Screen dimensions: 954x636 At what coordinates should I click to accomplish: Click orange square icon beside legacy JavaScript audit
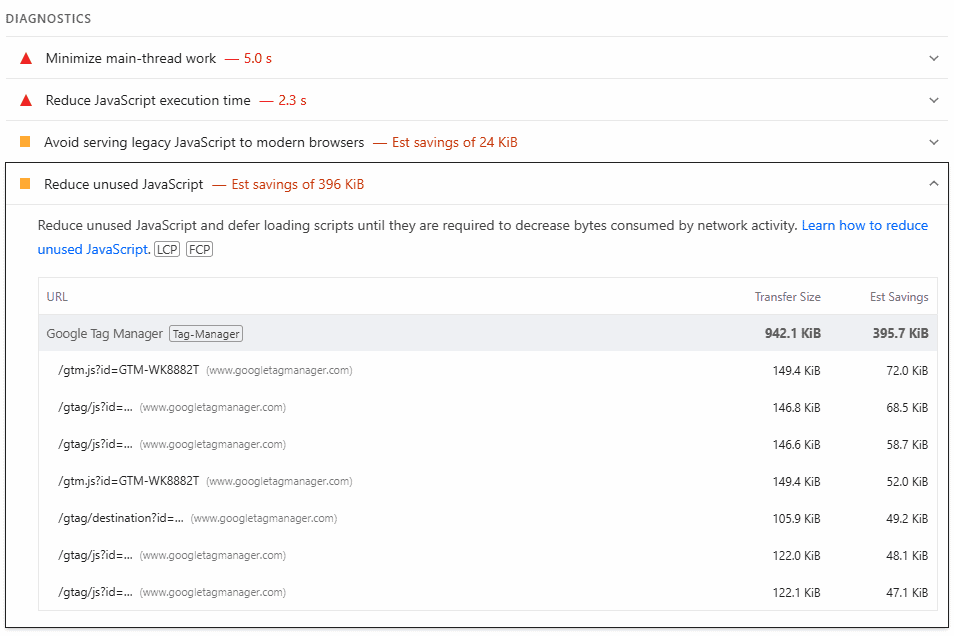[25, 143]
